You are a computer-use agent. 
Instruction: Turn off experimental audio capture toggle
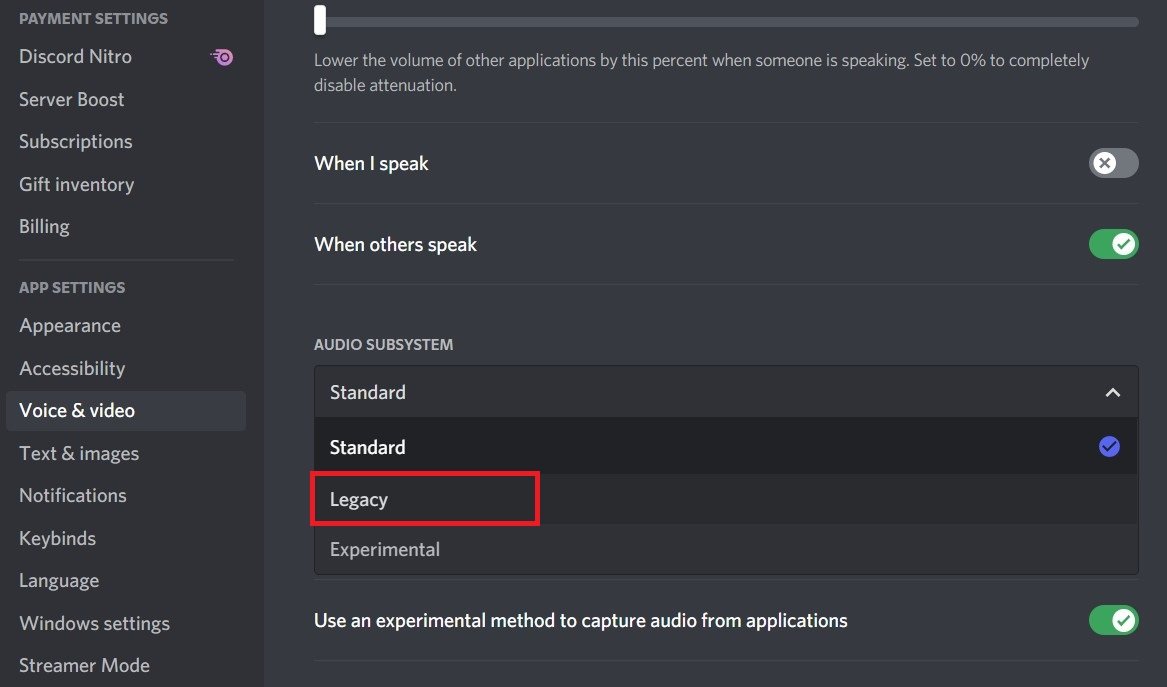[x=1113, y=621]
